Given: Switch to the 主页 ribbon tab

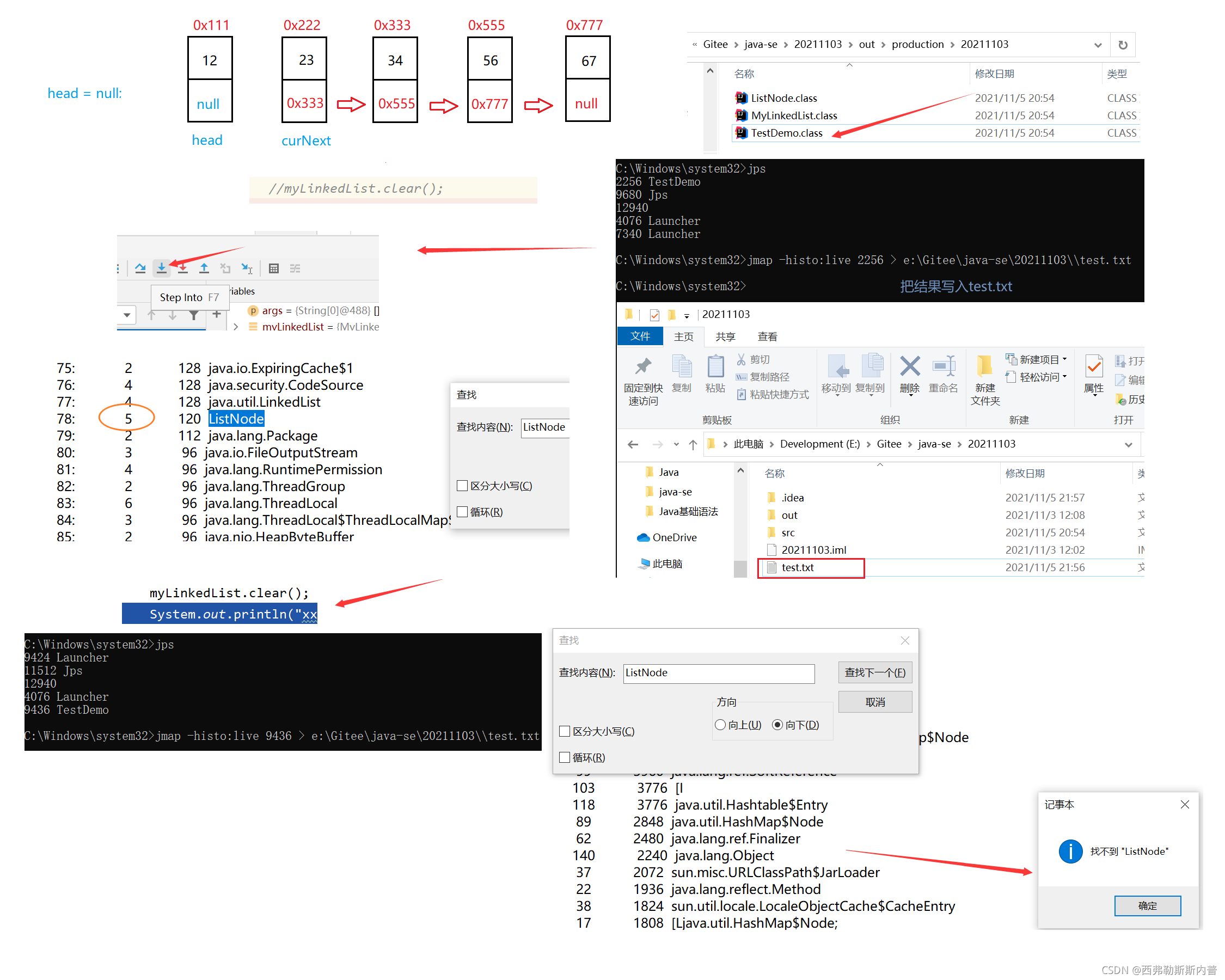Looking at the screenshot, I should (x=683, y=337).
